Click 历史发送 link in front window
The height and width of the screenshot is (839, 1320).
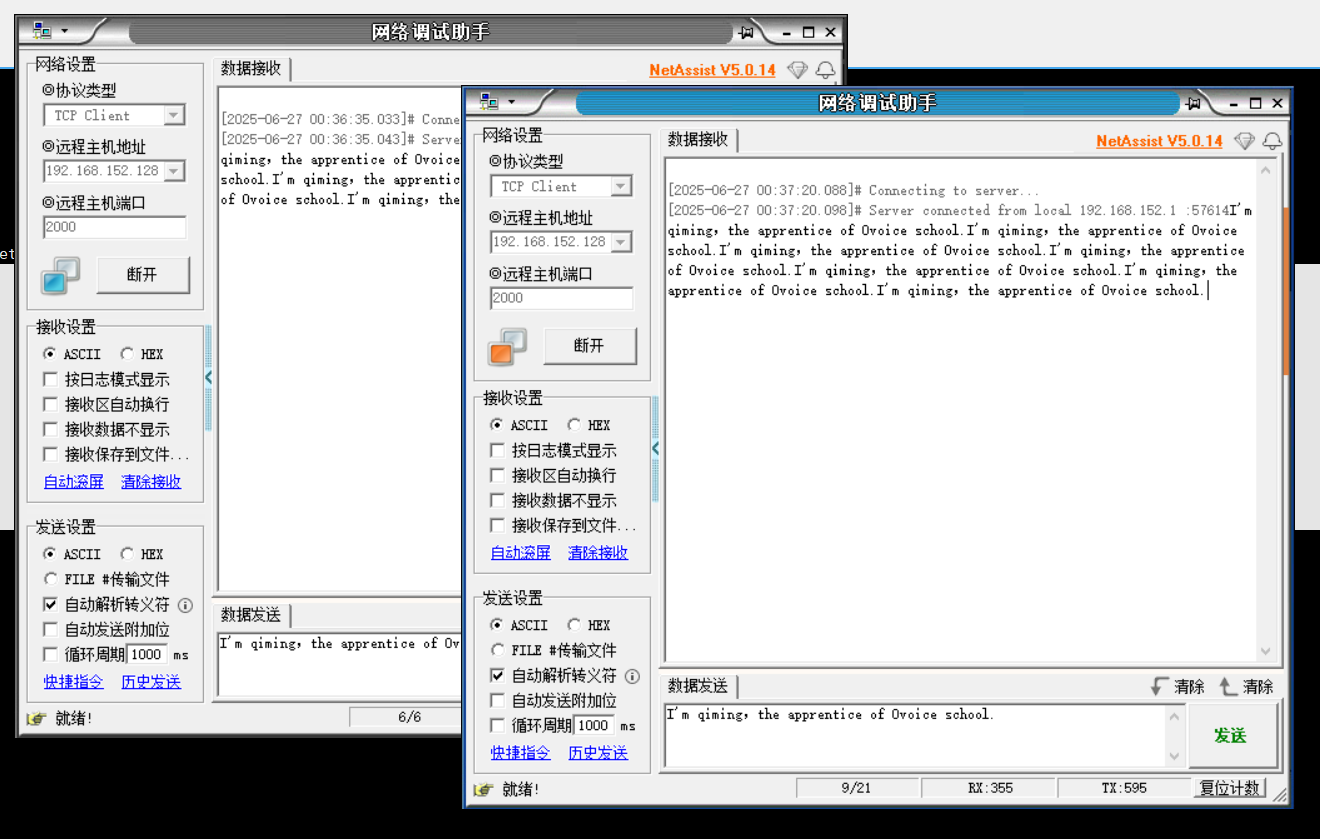(598, 753)
